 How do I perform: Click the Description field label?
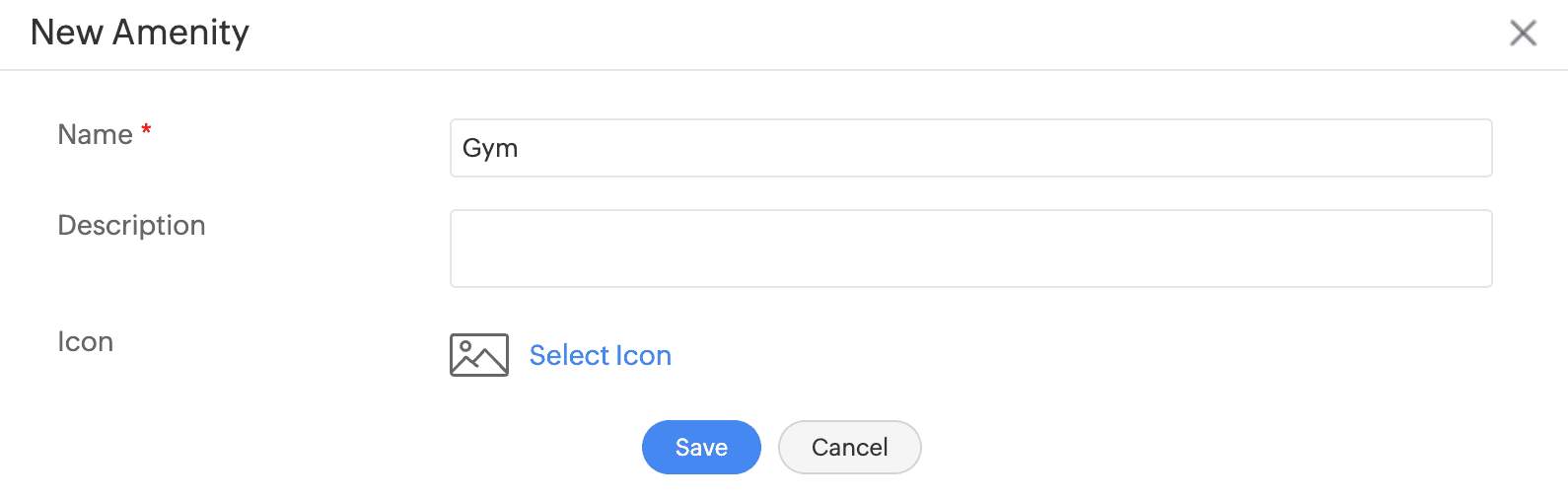click(x=131, y=225)
